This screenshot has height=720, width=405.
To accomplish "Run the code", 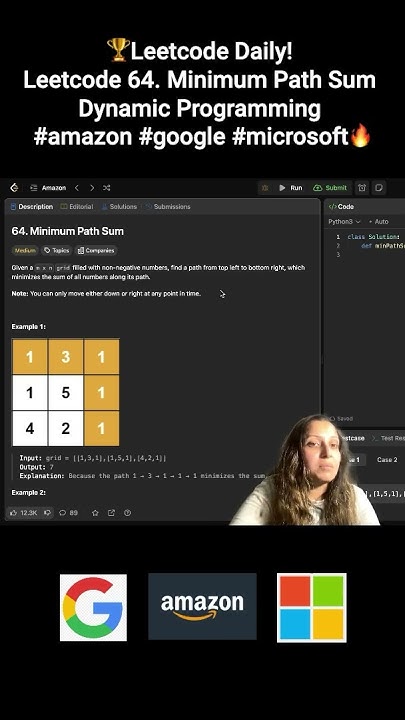I will click(291, 188).
